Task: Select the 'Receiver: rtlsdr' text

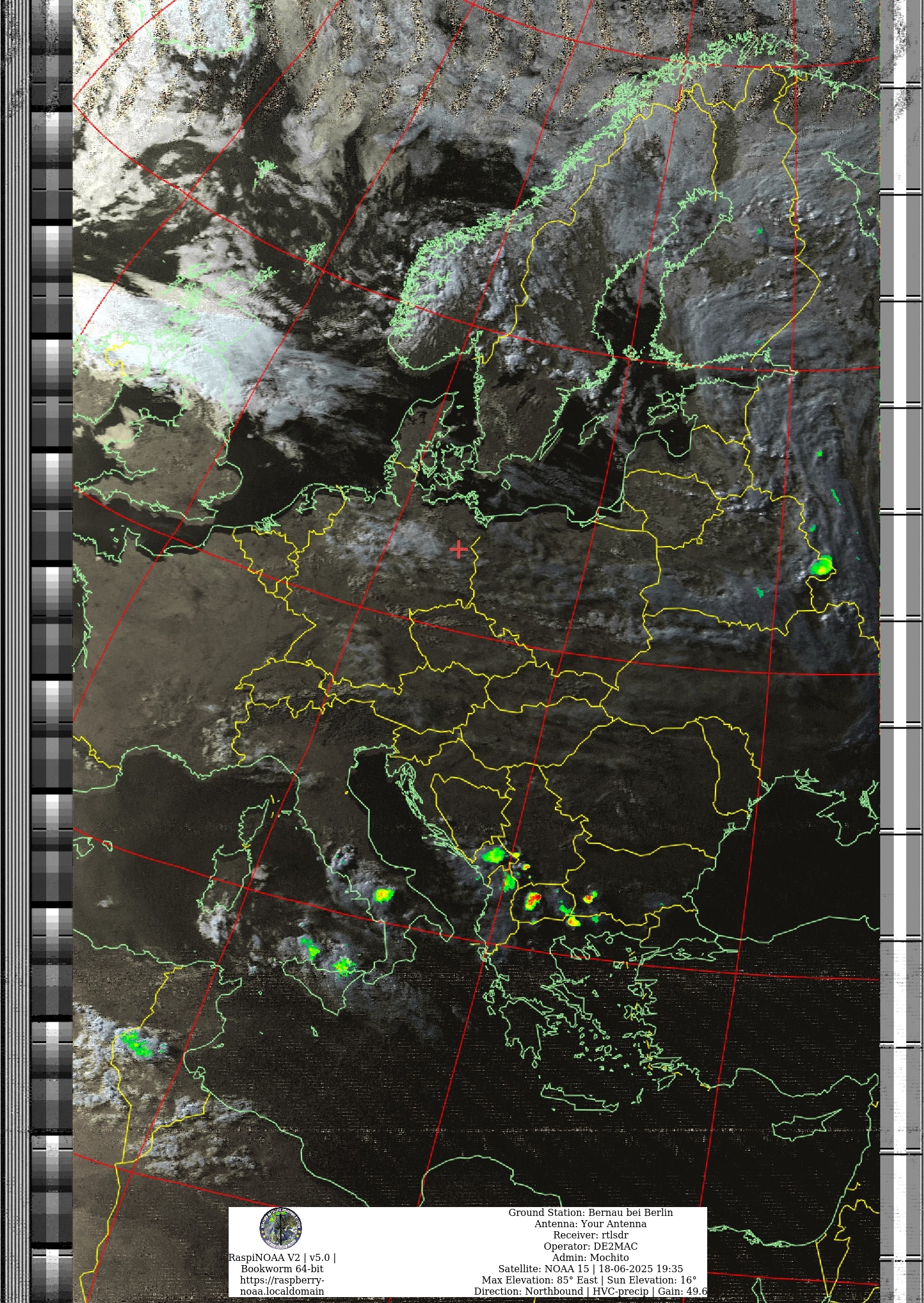Action: tap(591, 1235)
